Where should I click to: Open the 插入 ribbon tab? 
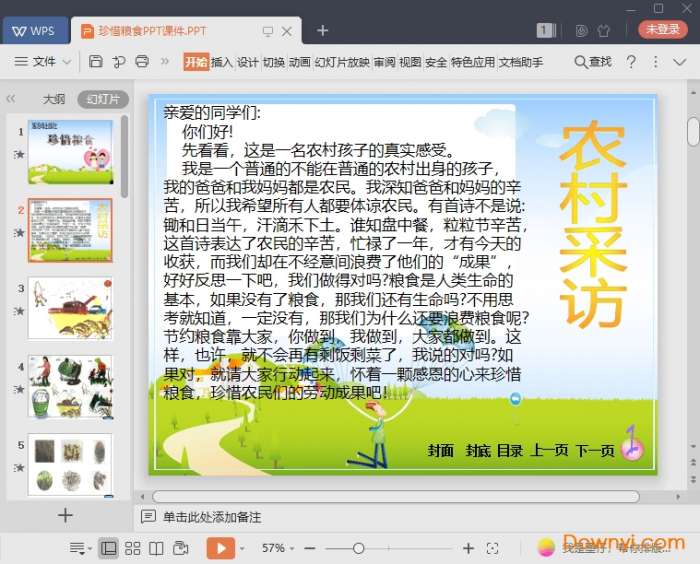click(222, 62)
